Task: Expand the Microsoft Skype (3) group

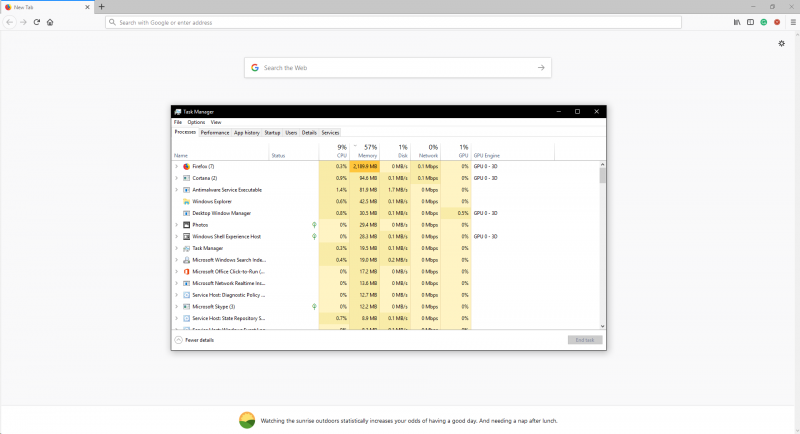Action: (177, 307)
